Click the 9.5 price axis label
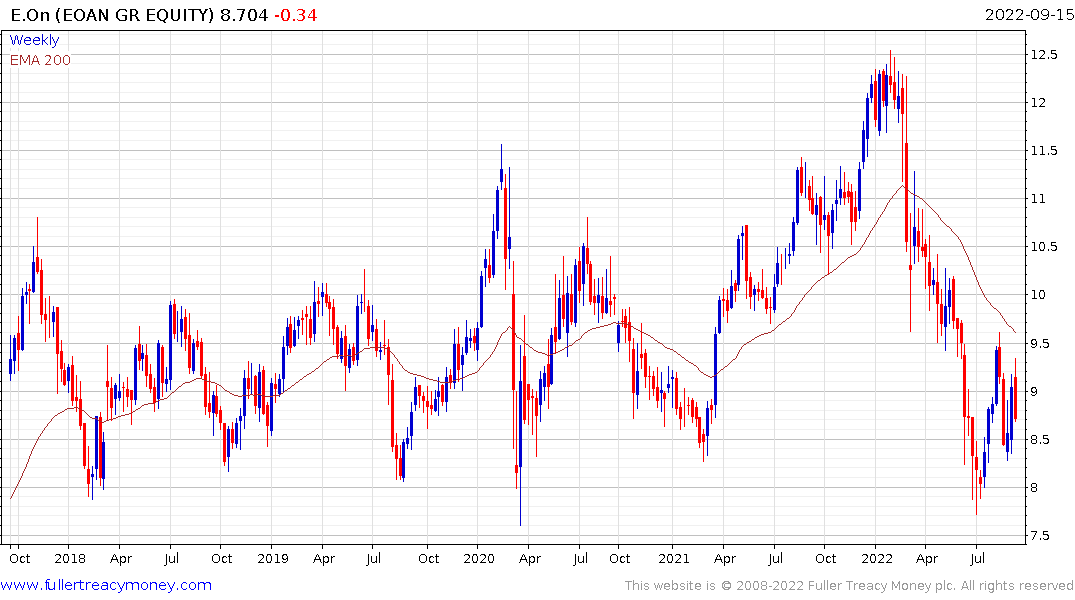Screen dimensions: 1075x600 pos(1039,344)
